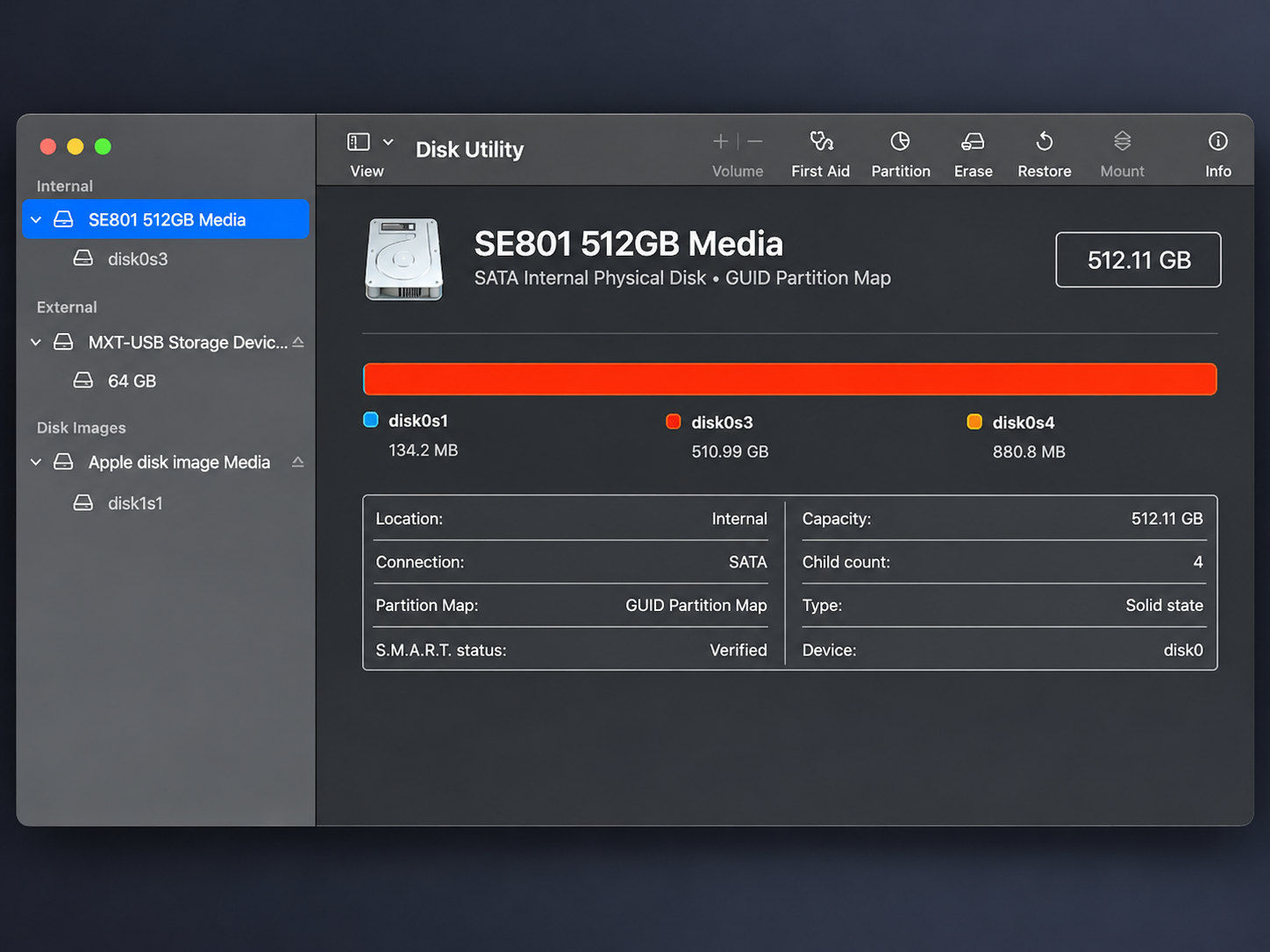
Task: Click the large hard drive image
Action: pyautogui.click(x=403, y=259)
